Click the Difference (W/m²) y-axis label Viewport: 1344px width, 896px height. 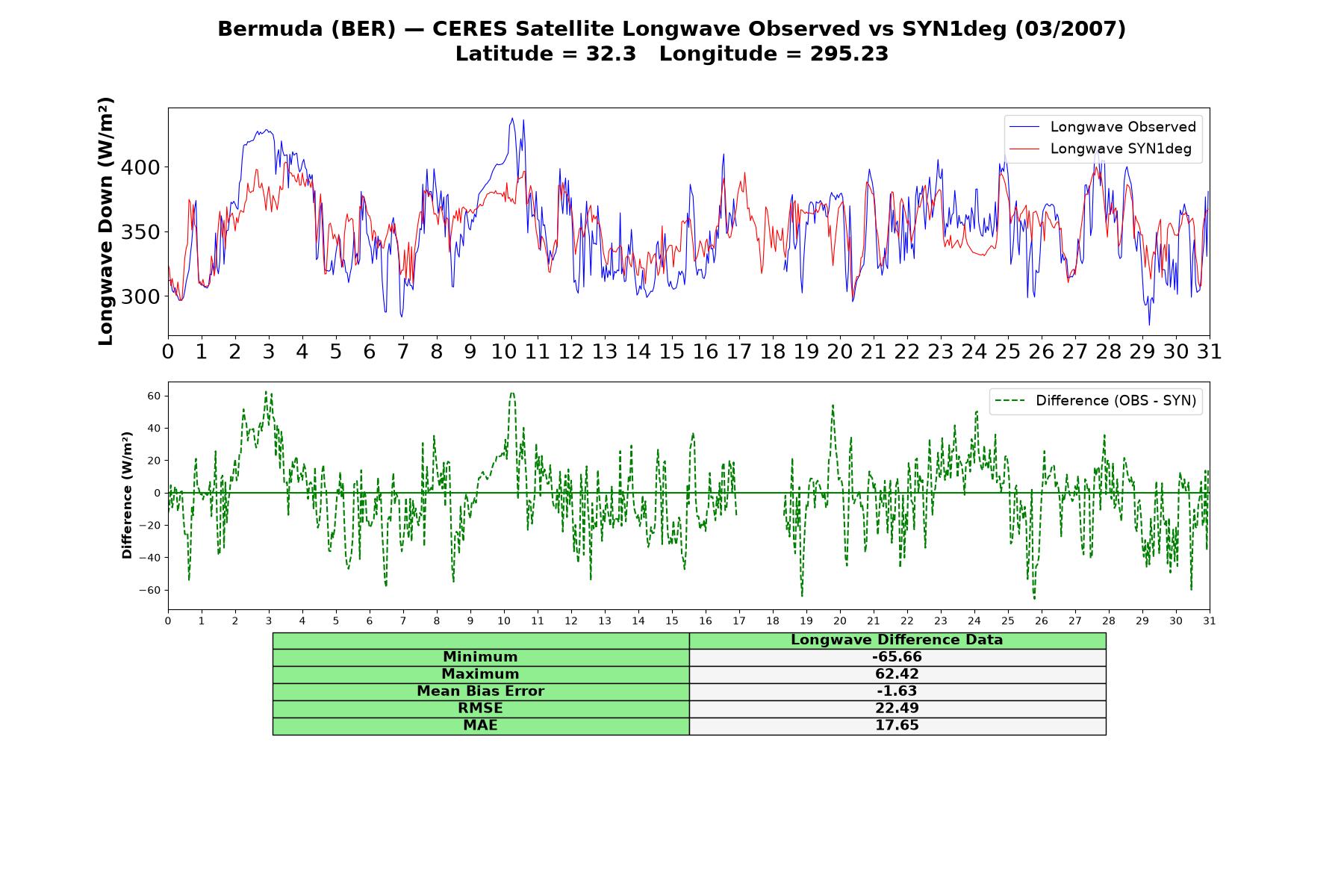pyautogui.click(x=127, y=495)
